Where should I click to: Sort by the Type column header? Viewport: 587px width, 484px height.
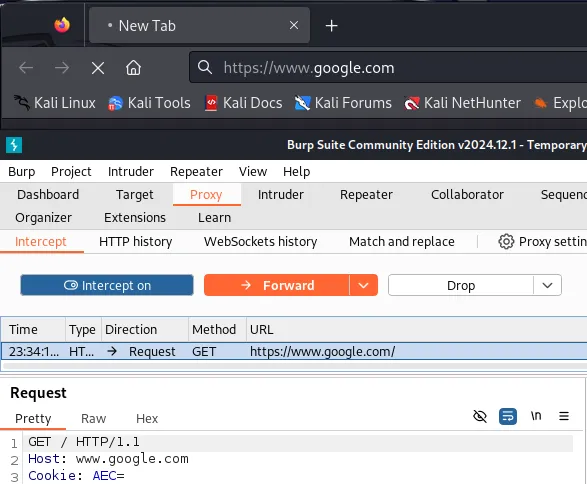[83, 329]
